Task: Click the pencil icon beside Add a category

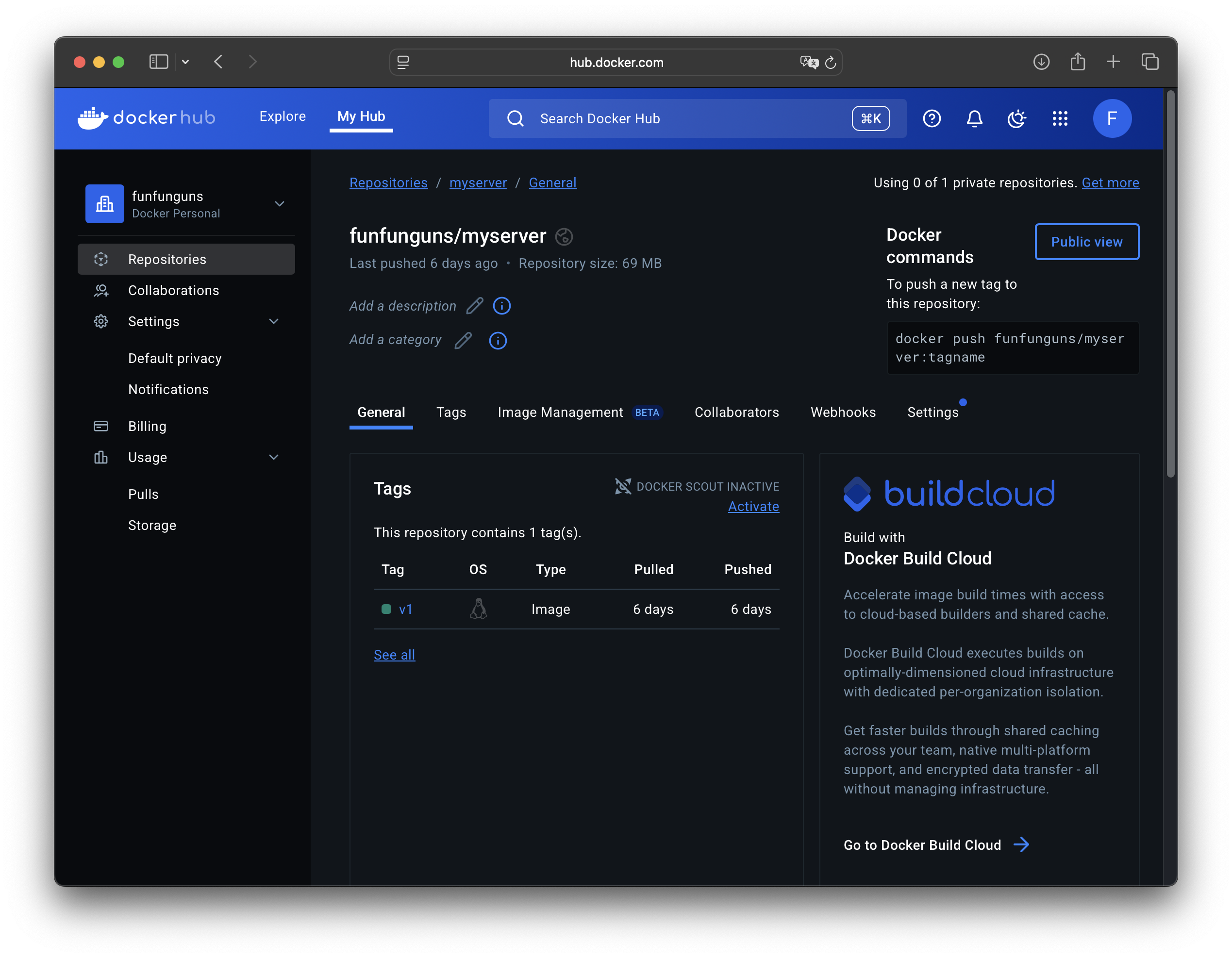Action: tap(463, 340)
